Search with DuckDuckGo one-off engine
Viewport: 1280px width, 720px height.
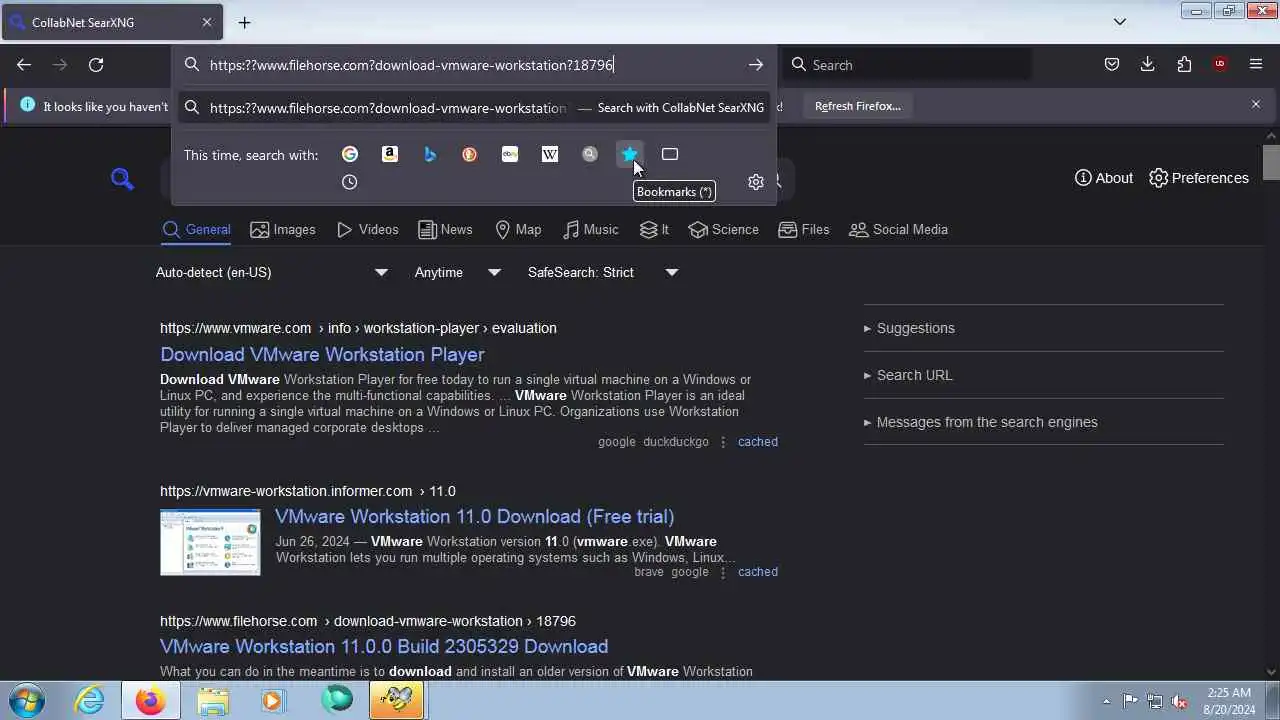click(470, 154)
